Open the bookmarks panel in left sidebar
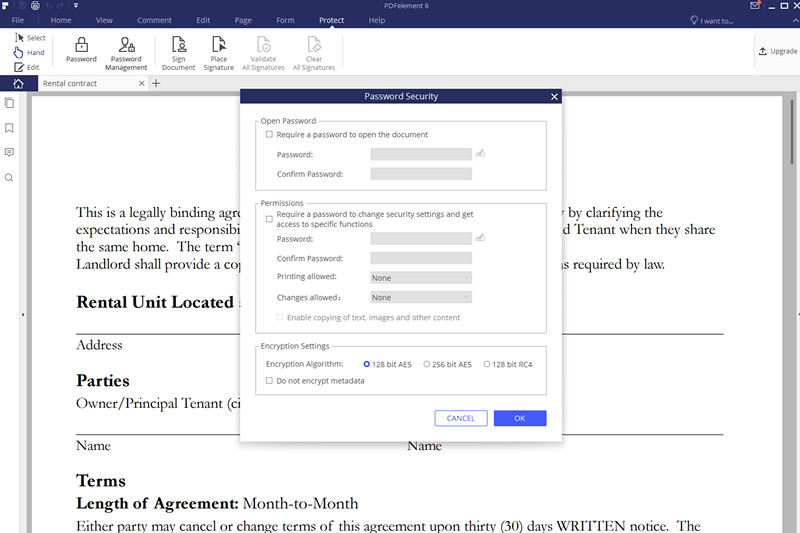The image size is (800, 533). tap(9, 128)
